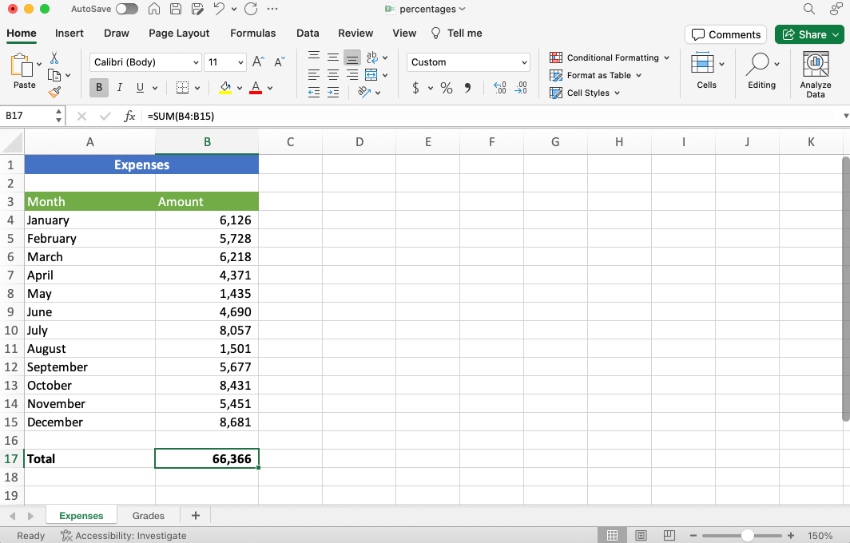The width and height of the screenshot is (850, 543).
Task: Click the Decrease Indent icon
Action: [x=314, y=92]
